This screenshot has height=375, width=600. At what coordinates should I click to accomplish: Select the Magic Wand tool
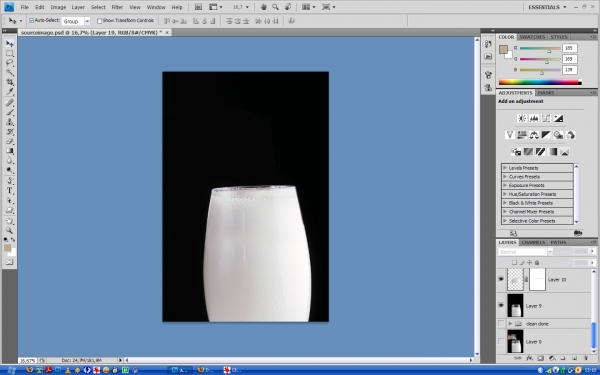10,73
